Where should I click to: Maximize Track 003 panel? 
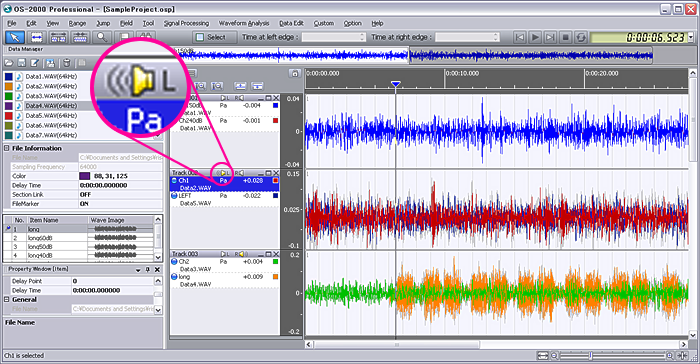click(x=268, y=254)
